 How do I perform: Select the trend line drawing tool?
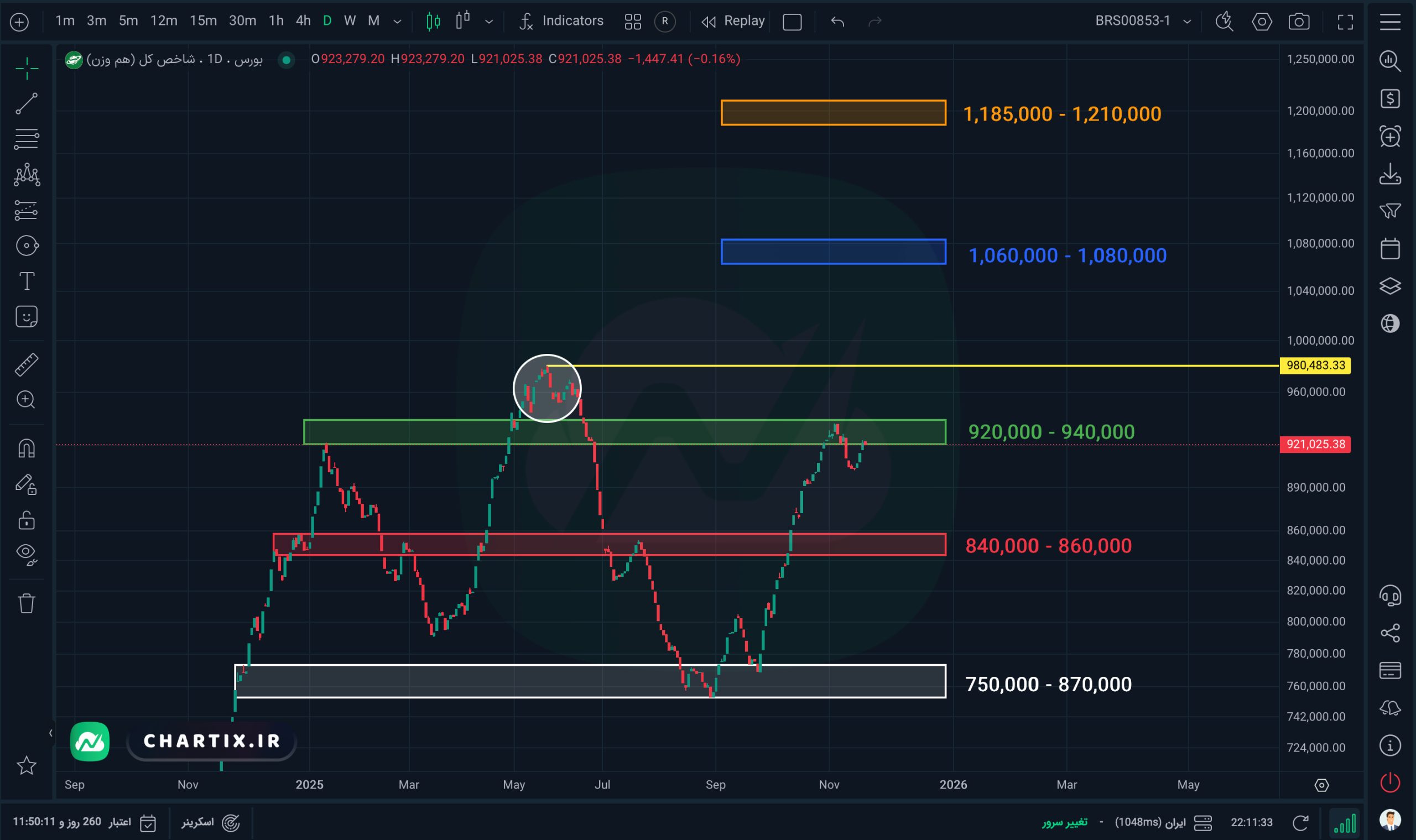click(x=26, y=104)
